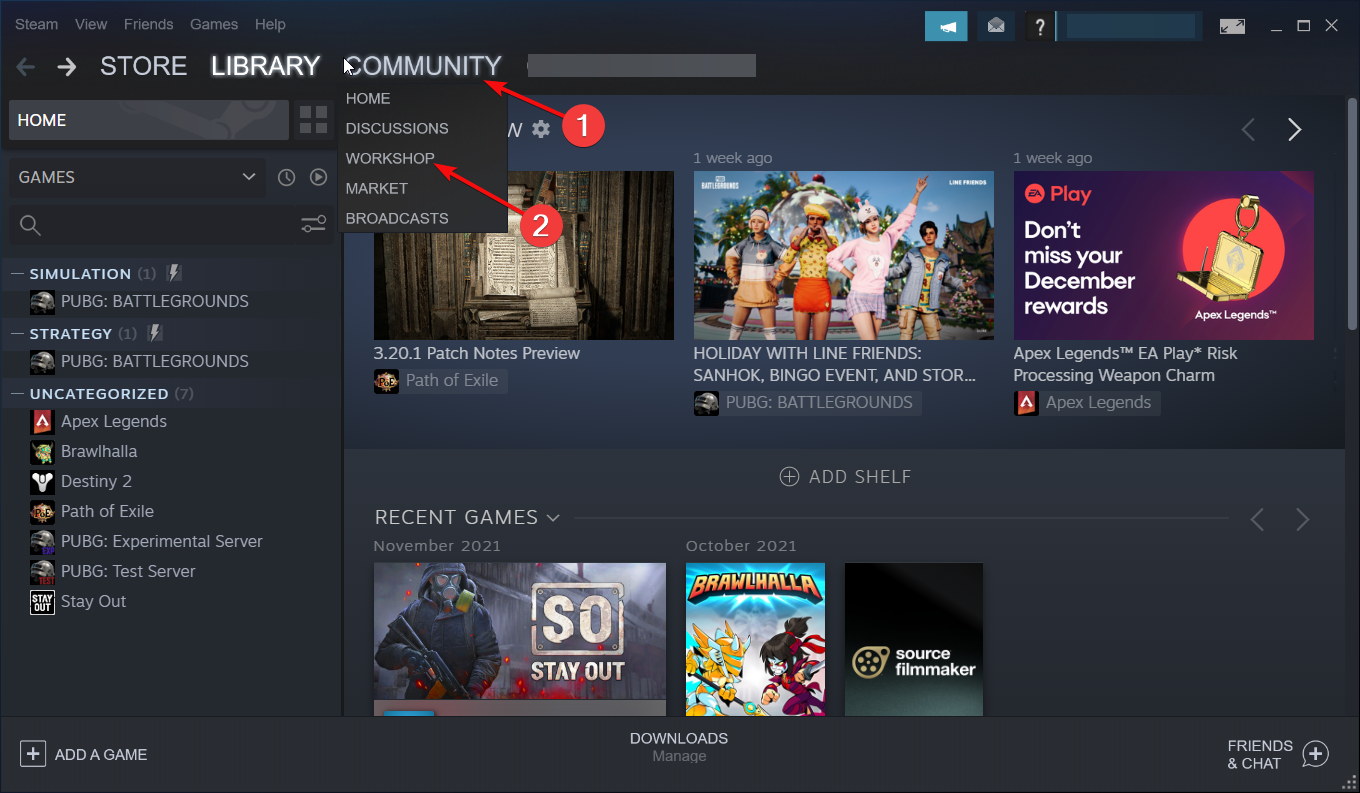The width and height of the screenshot is (1360, 793).
Task: Click the search magnifier icon
Action: [x=30, y=224]
